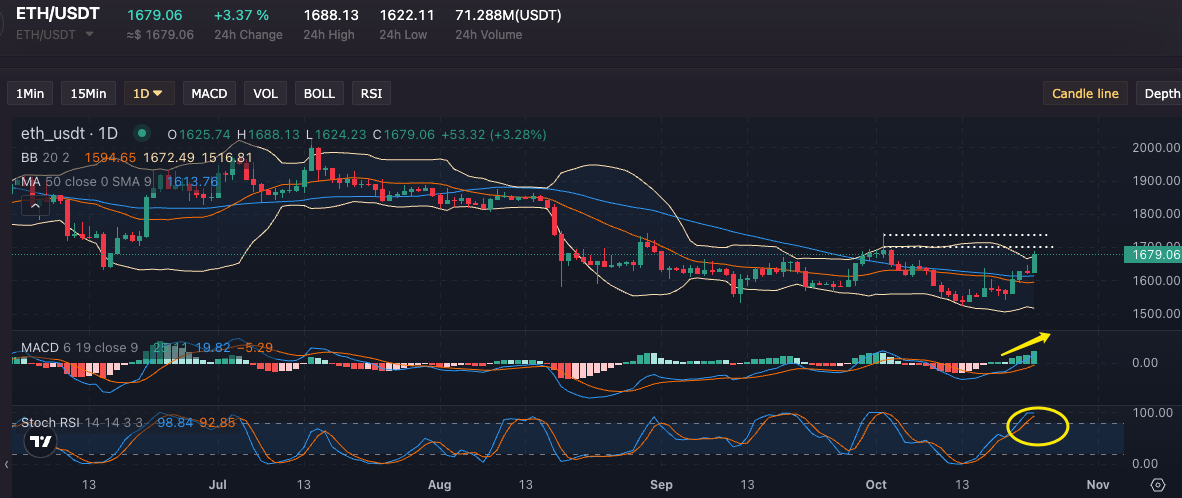Open chart settings gear icon
This screenshot has width=1182, height=498.
point(1158,485)
